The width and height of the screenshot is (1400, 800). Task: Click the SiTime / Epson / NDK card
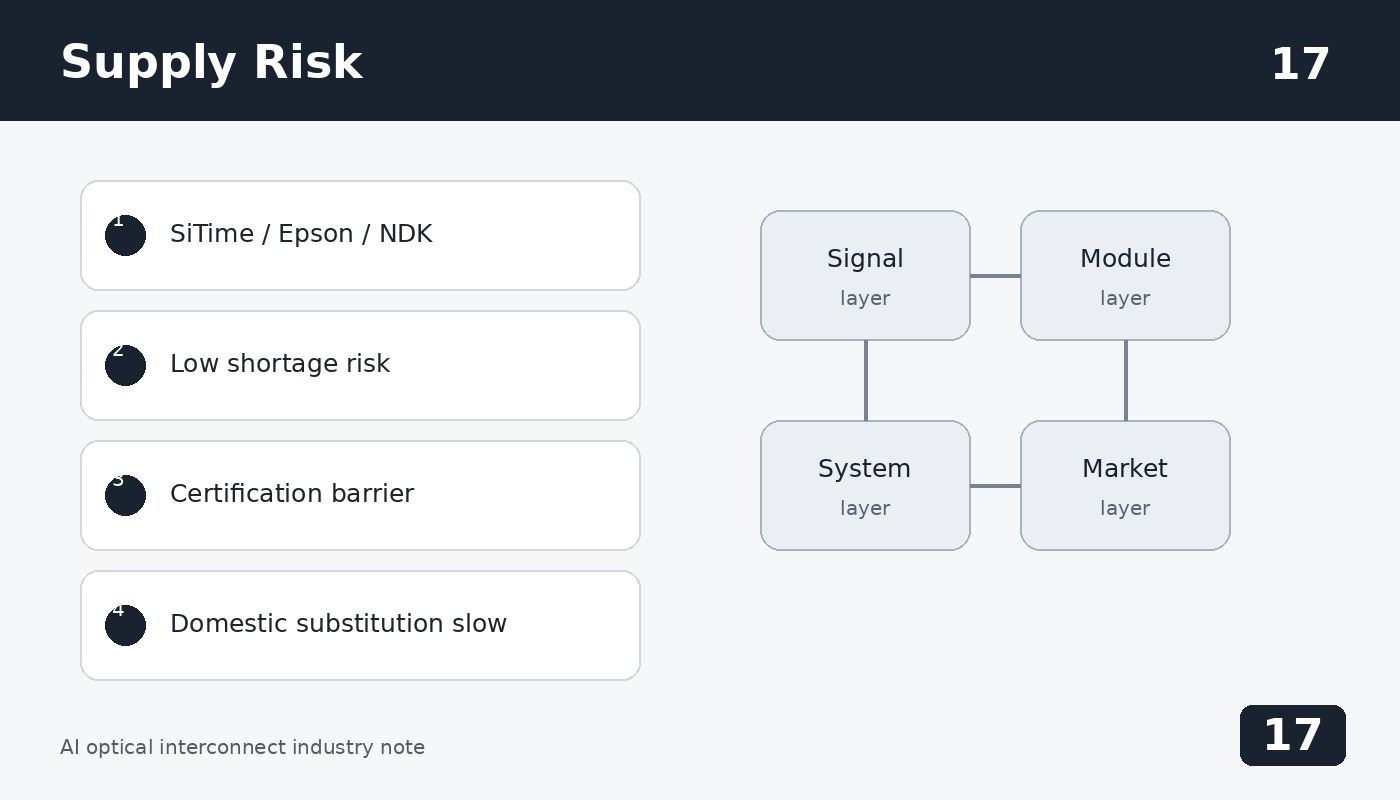coord(360,235)
